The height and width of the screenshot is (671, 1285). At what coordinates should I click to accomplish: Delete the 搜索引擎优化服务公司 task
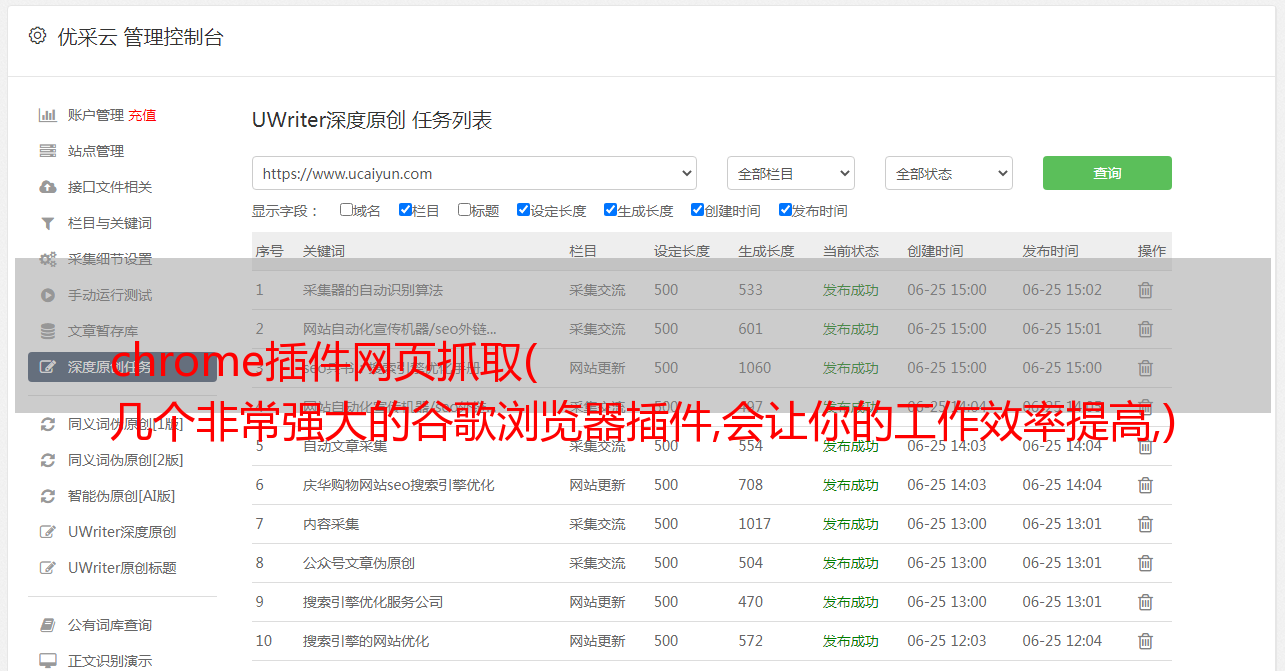(1145, 602)
